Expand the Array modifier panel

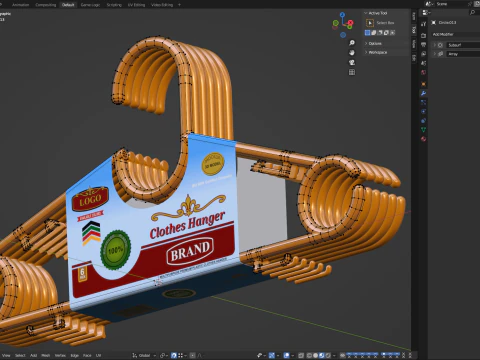click(x=435, y=54)
